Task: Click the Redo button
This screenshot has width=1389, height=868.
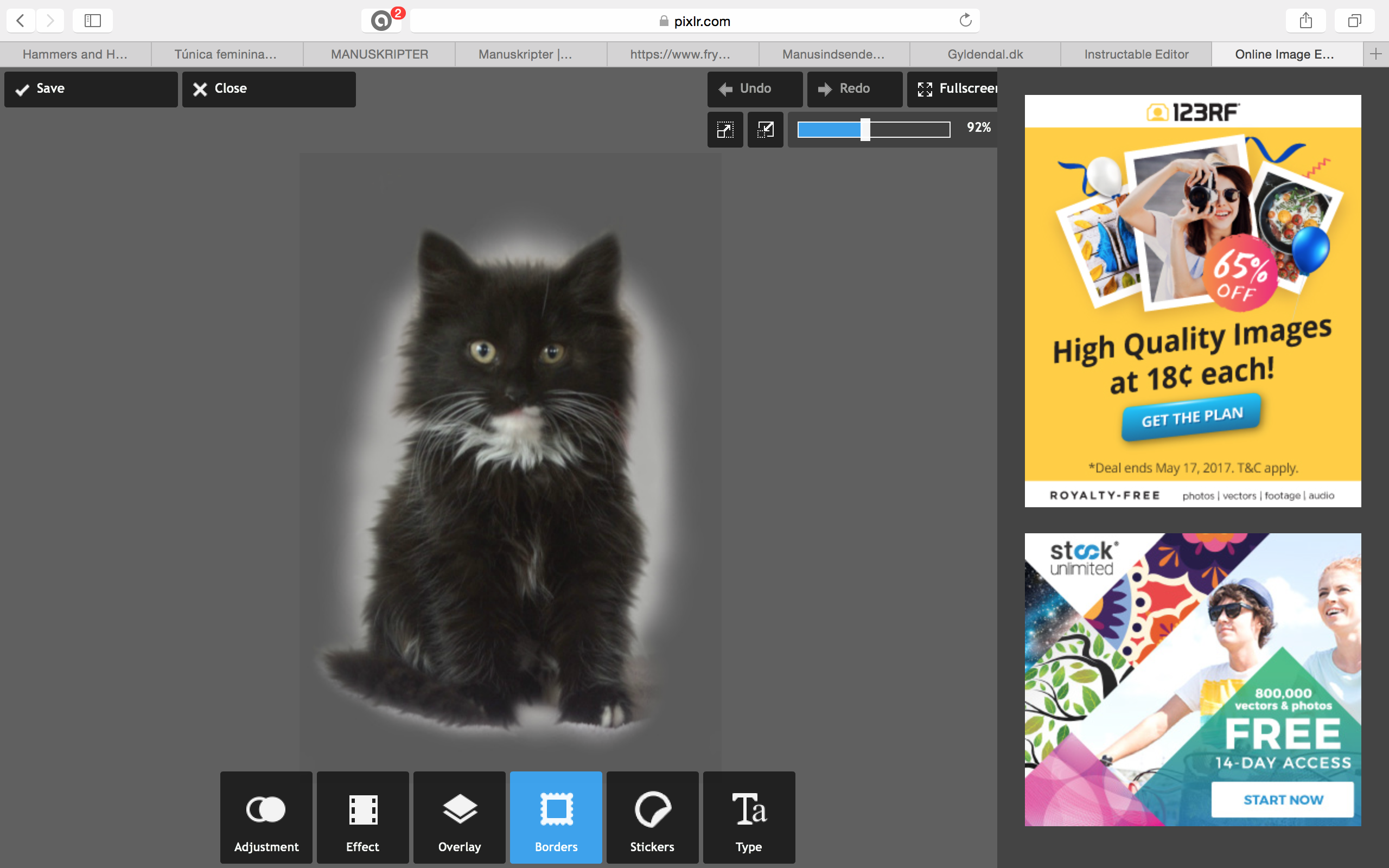Action: click(x=854, y=88)
